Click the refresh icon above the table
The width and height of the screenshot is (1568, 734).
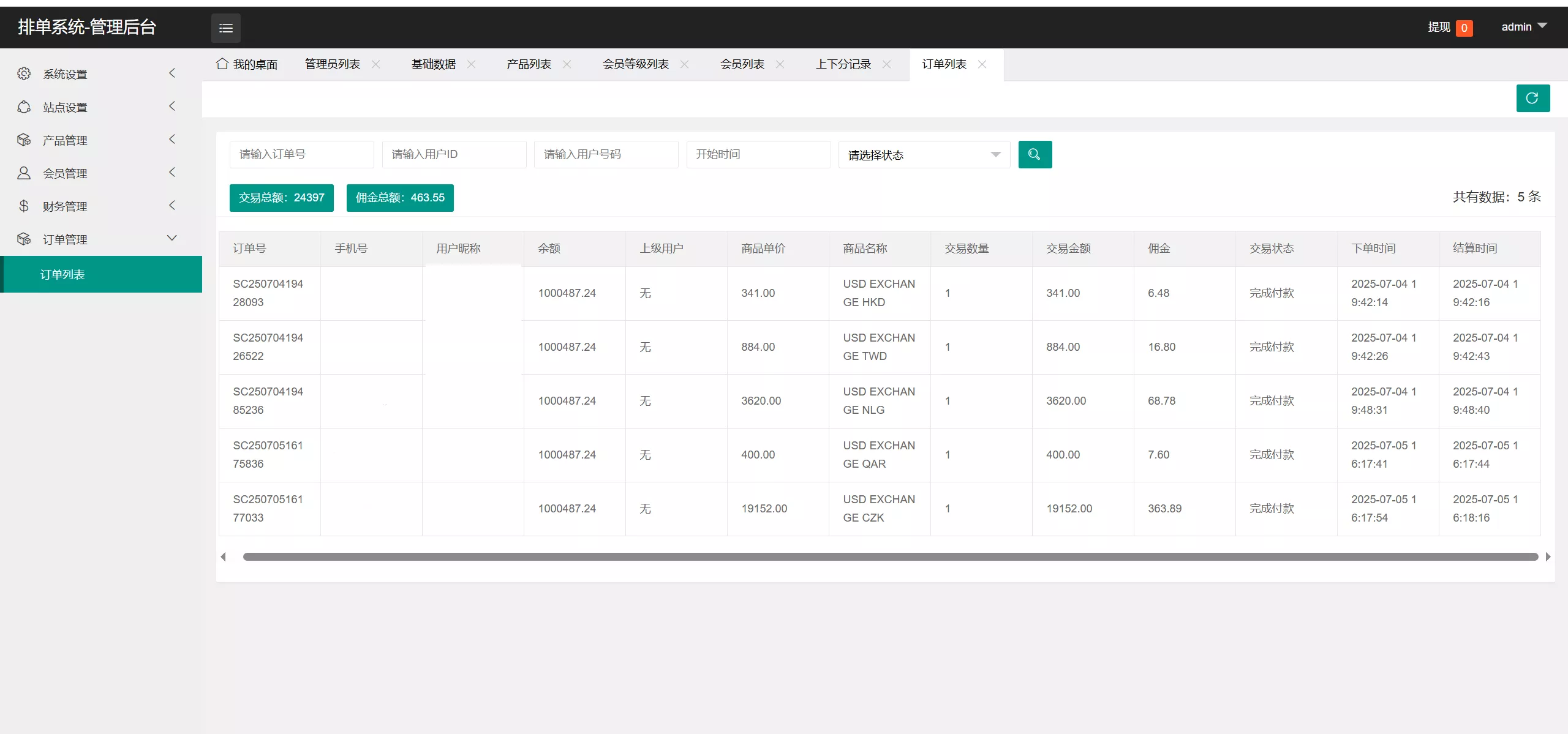1532,98
